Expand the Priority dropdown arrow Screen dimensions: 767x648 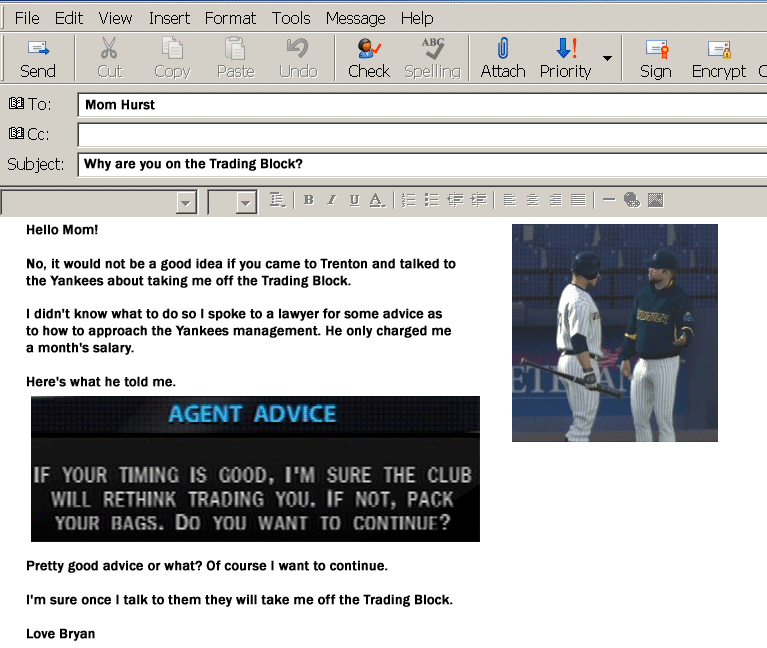point(607,58)
